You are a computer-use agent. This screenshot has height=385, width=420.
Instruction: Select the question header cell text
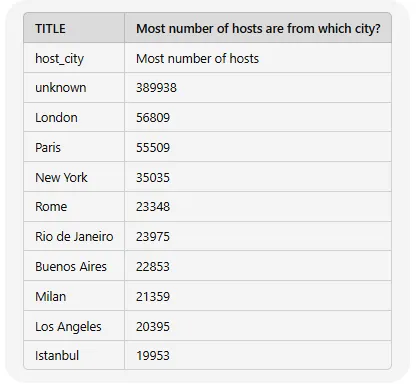(x=258, y=29)
